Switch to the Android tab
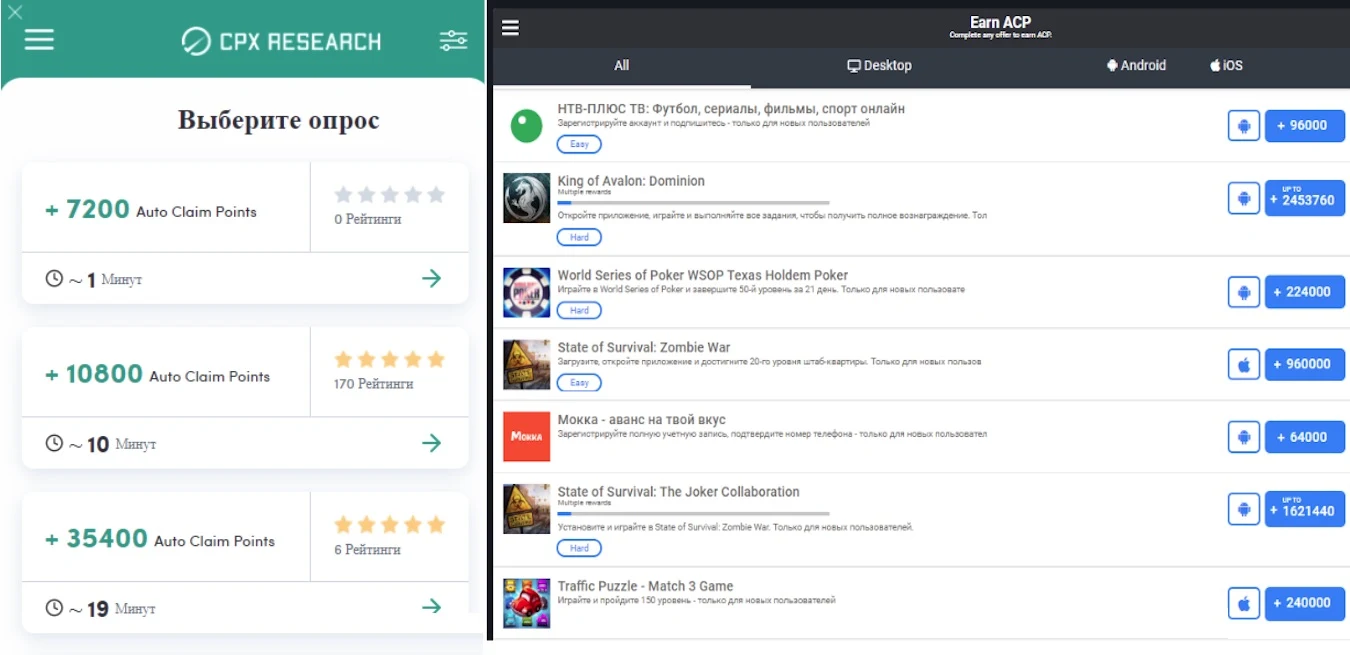The image size is (1350, 655). [1136, 65]
